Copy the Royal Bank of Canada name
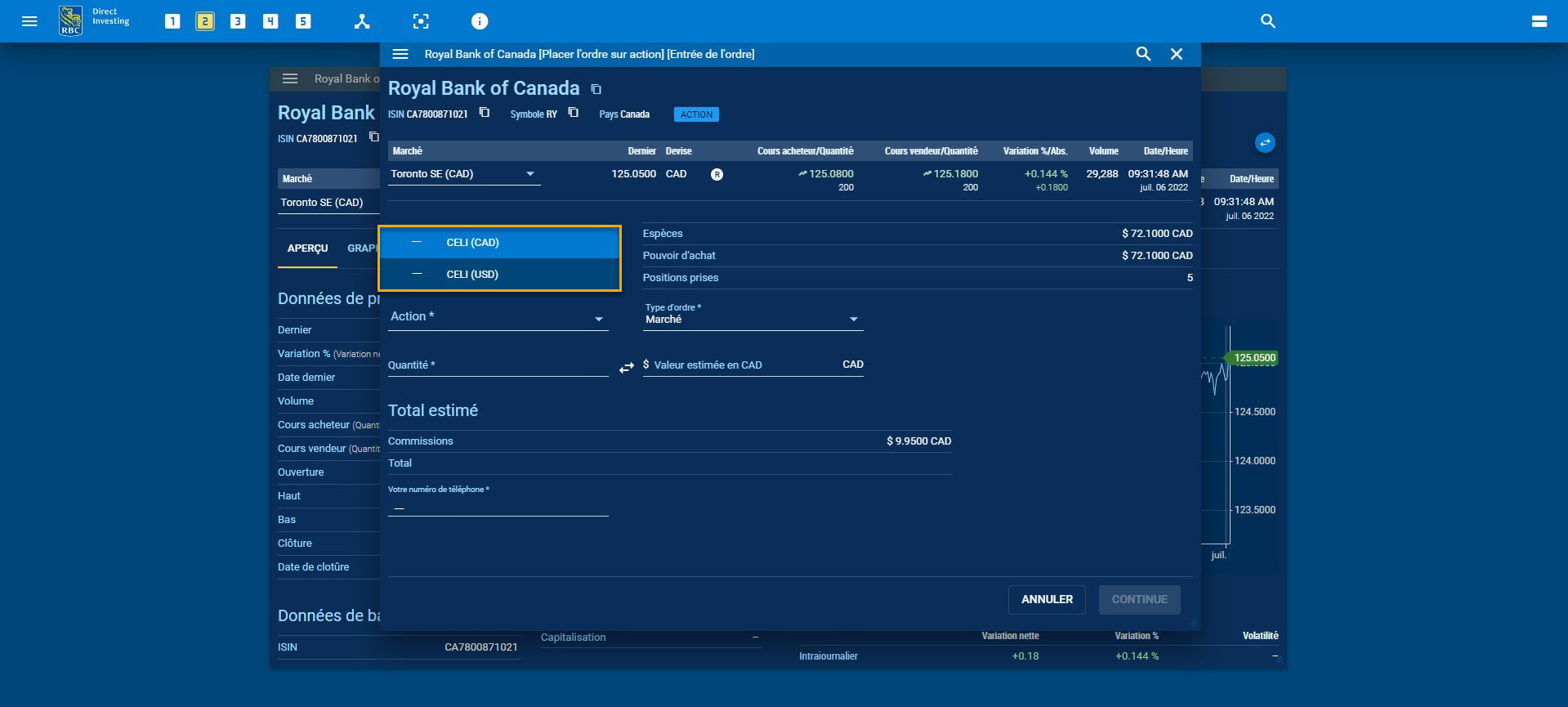The height and width of the screenshot is (707, 1568). 596,89
